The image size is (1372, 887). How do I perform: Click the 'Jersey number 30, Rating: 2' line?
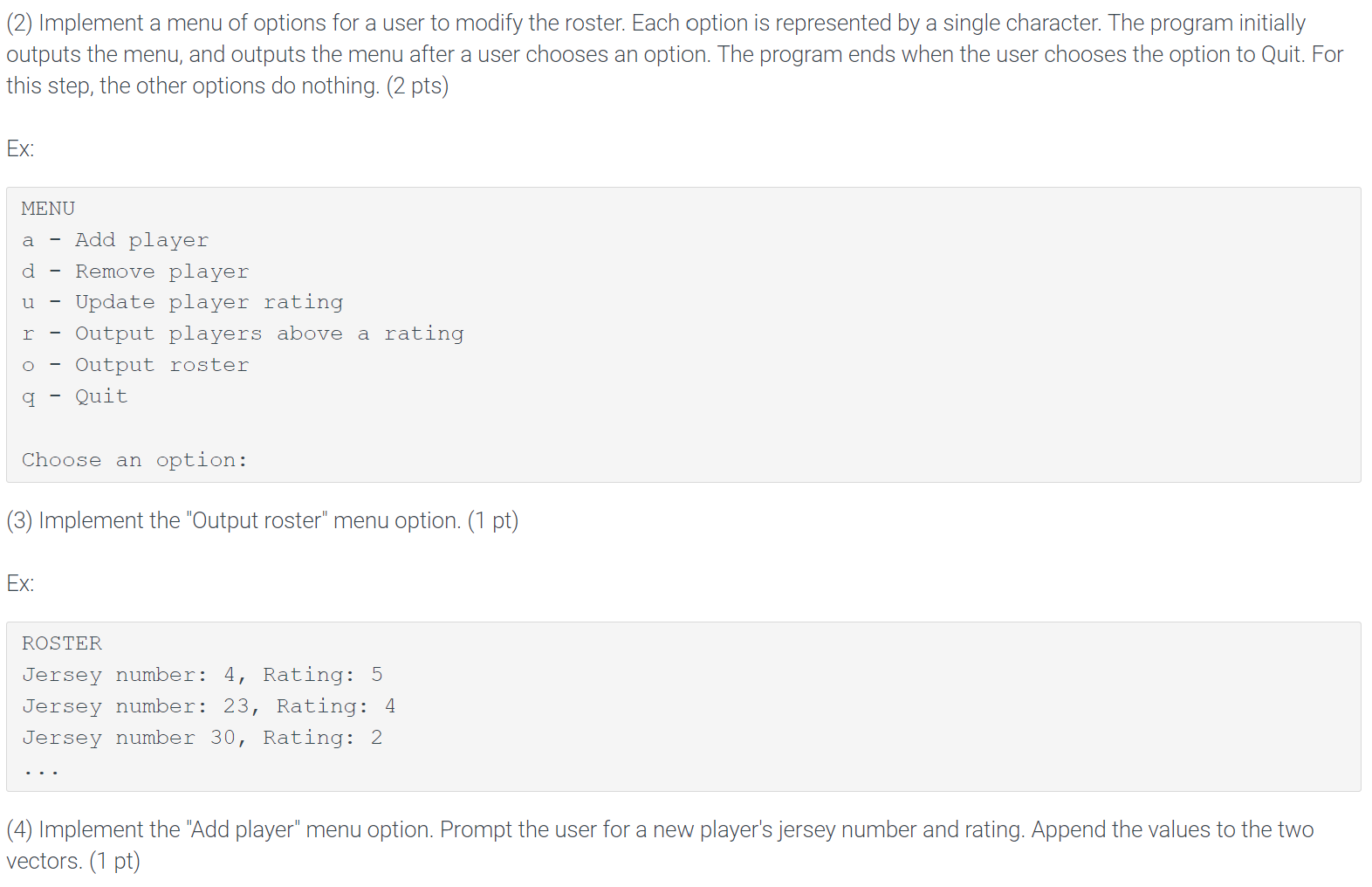point(202,738)
